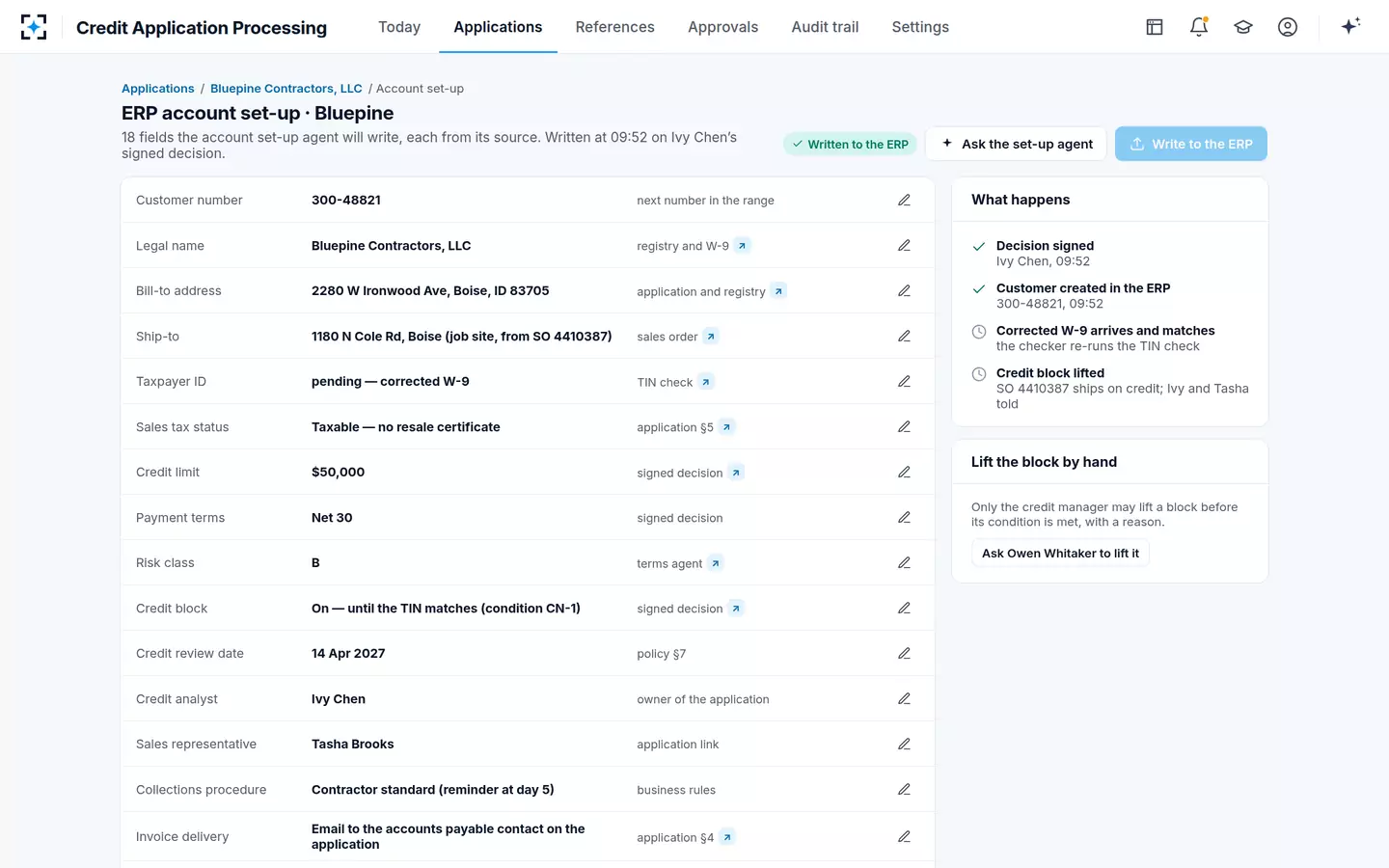1389x868 pixels.
Task: Edit the Risk class pencil icon
Action: click(904, 562)
